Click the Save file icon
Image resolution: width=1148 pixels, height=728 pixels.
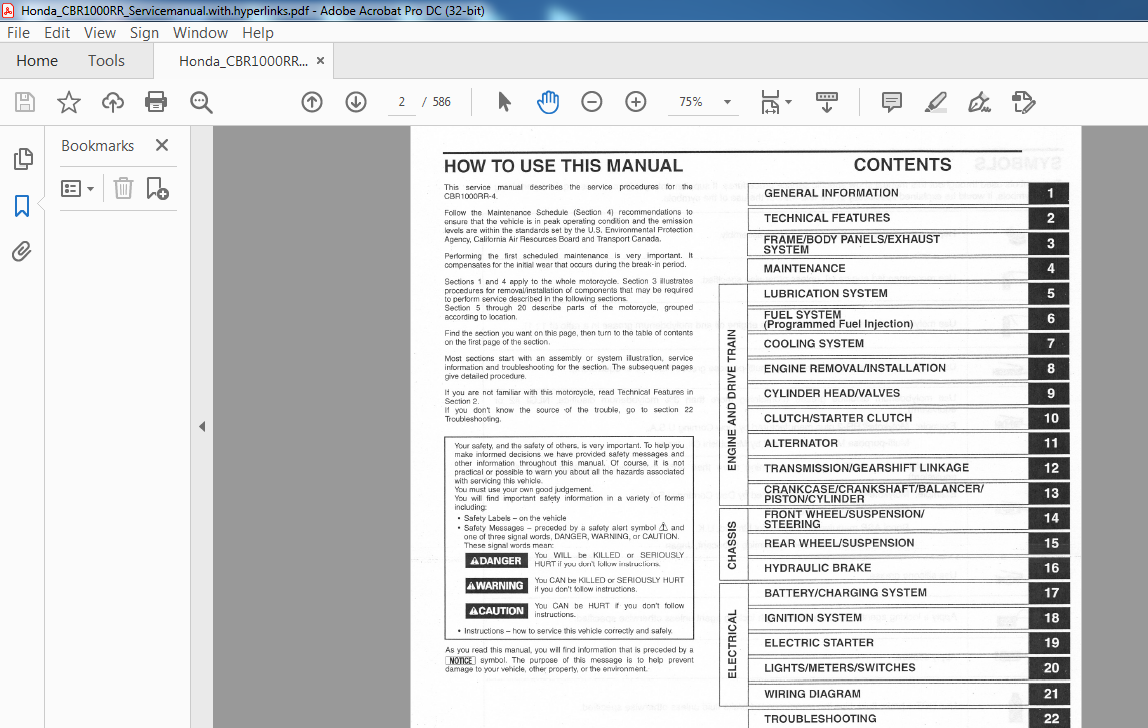[x=25, y=102]
